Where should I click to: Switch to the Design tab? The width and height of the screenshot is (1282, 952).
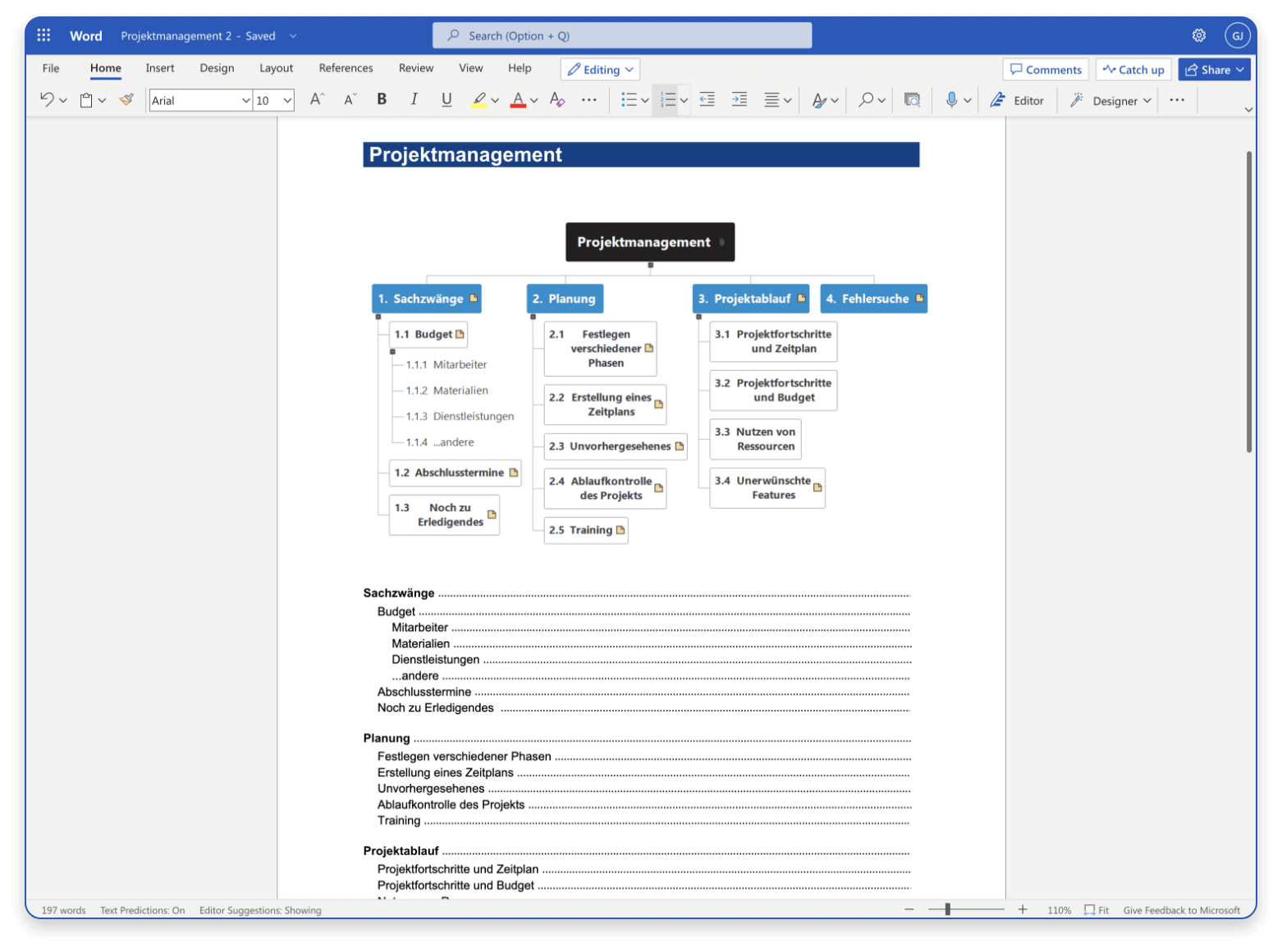pos(217,68)
